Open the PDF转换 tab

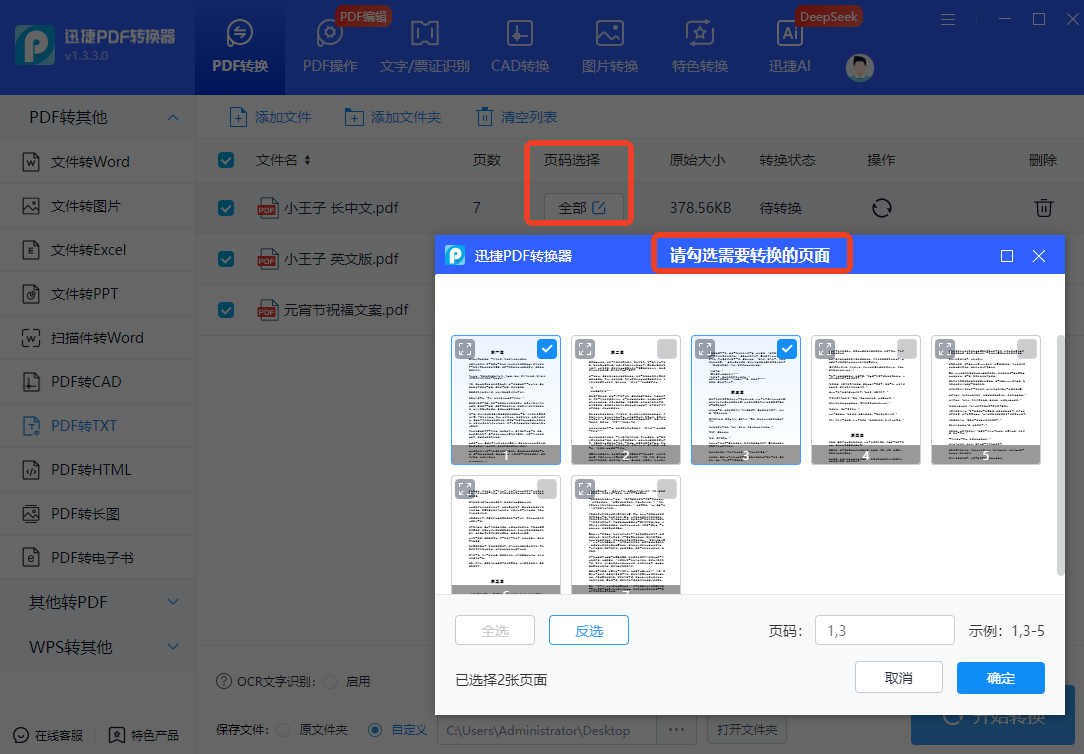tap(240, 47)
